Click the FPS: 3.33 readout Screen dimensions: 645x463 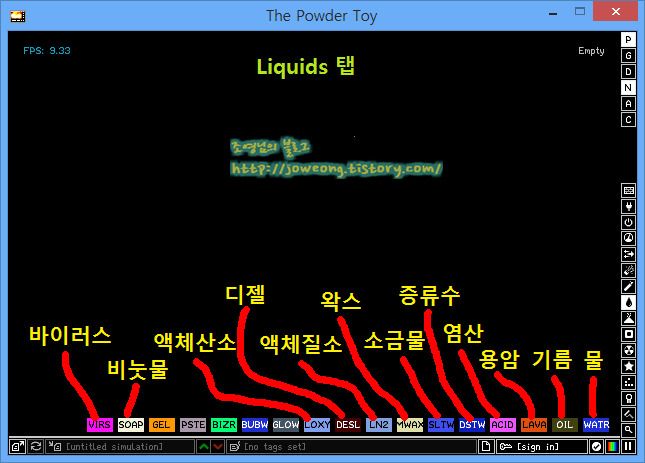46,51
